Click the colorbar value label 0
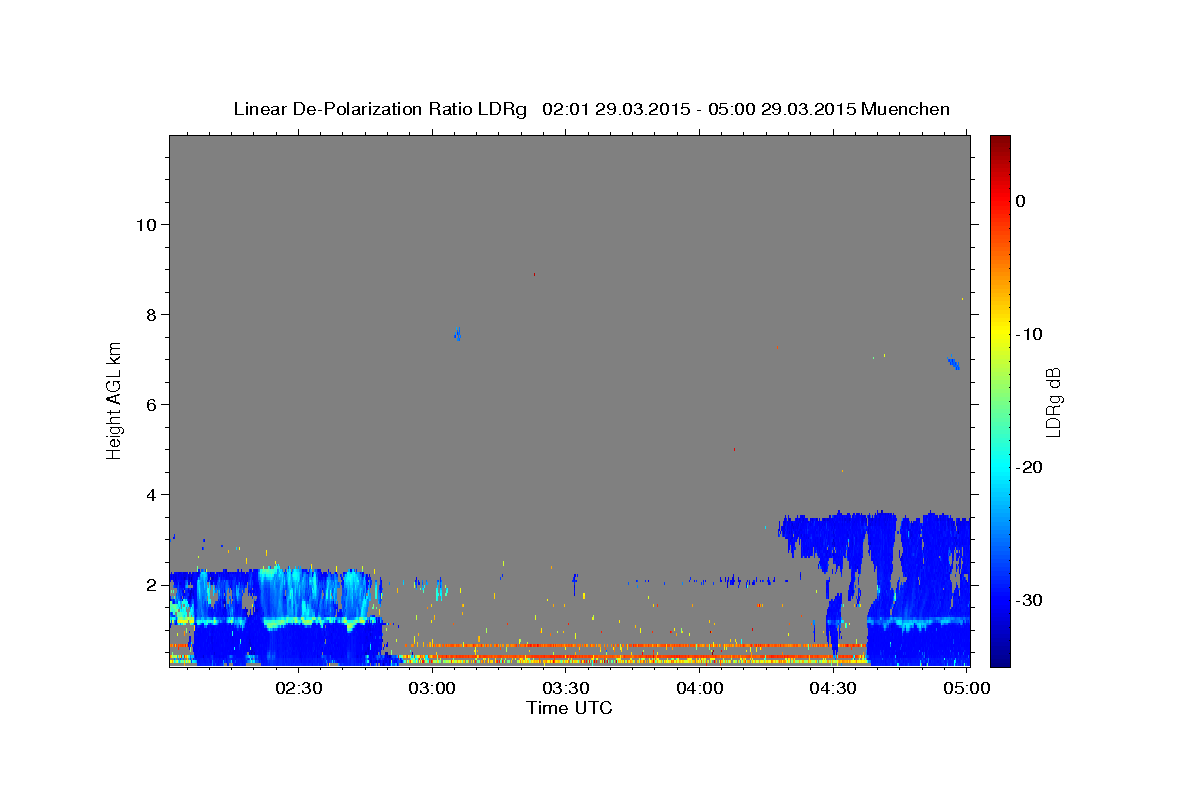The image size is (1200, 800). [x=1021, y=201]
